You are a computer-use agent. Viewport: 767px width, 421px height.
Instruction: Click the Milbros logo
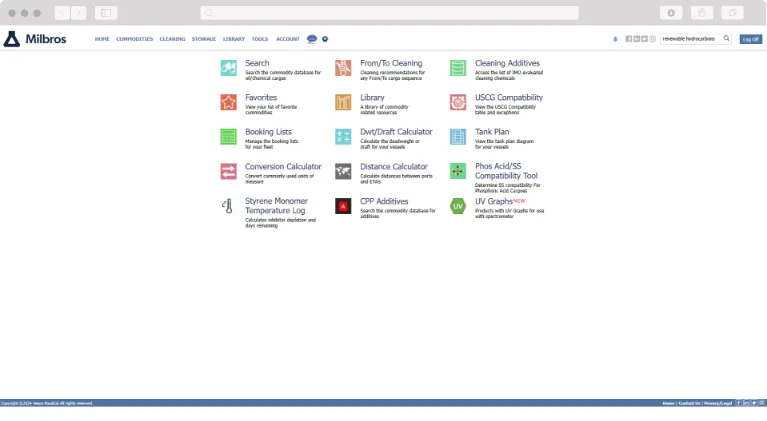point(35,39)
